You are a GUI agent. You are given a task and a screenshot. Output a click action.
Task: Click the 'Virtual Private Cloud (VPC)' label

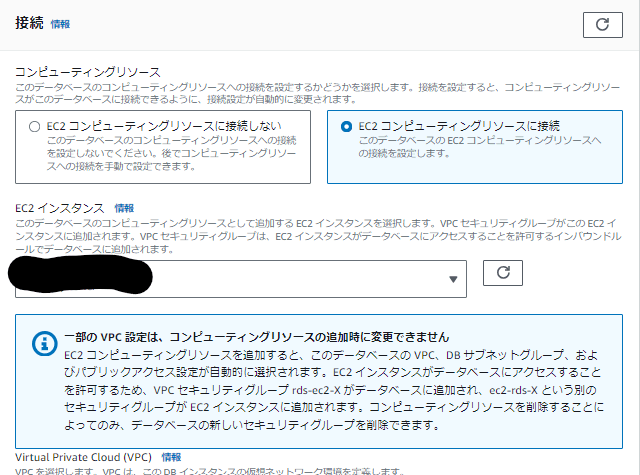point(83,457)
